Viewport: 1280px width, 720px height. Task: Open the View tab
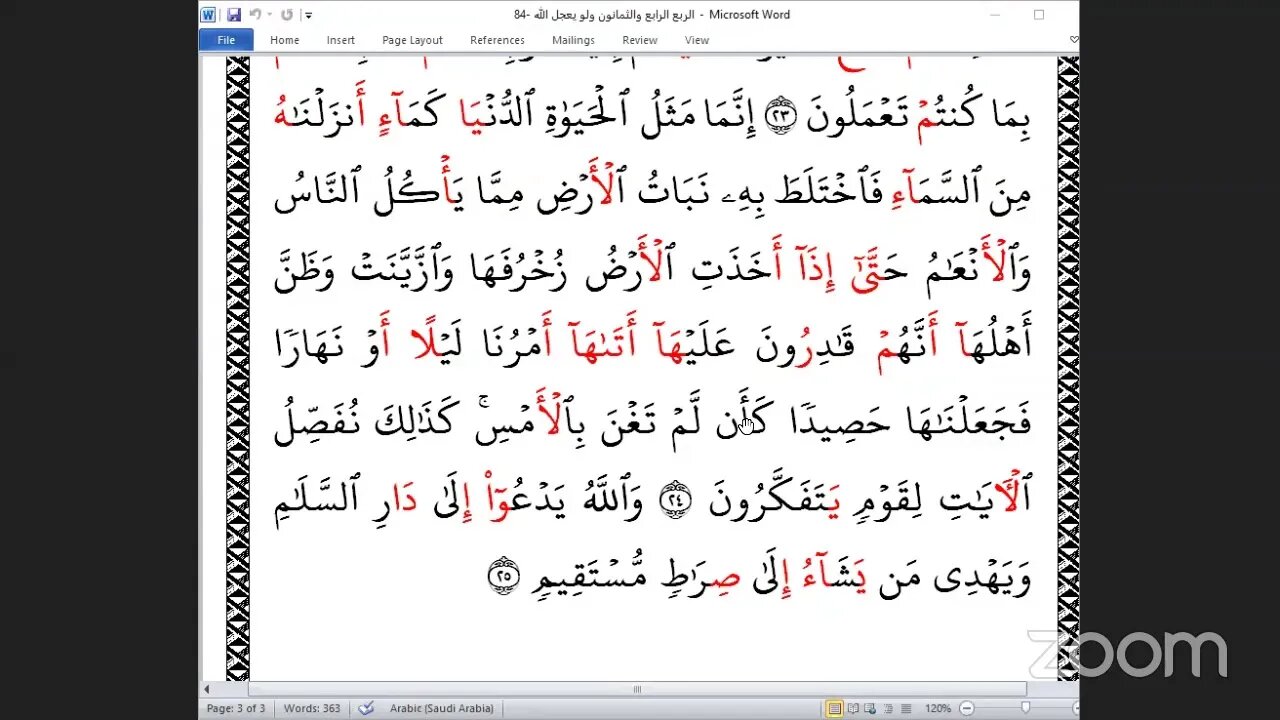pyautogui.click(x=696, y=40)
